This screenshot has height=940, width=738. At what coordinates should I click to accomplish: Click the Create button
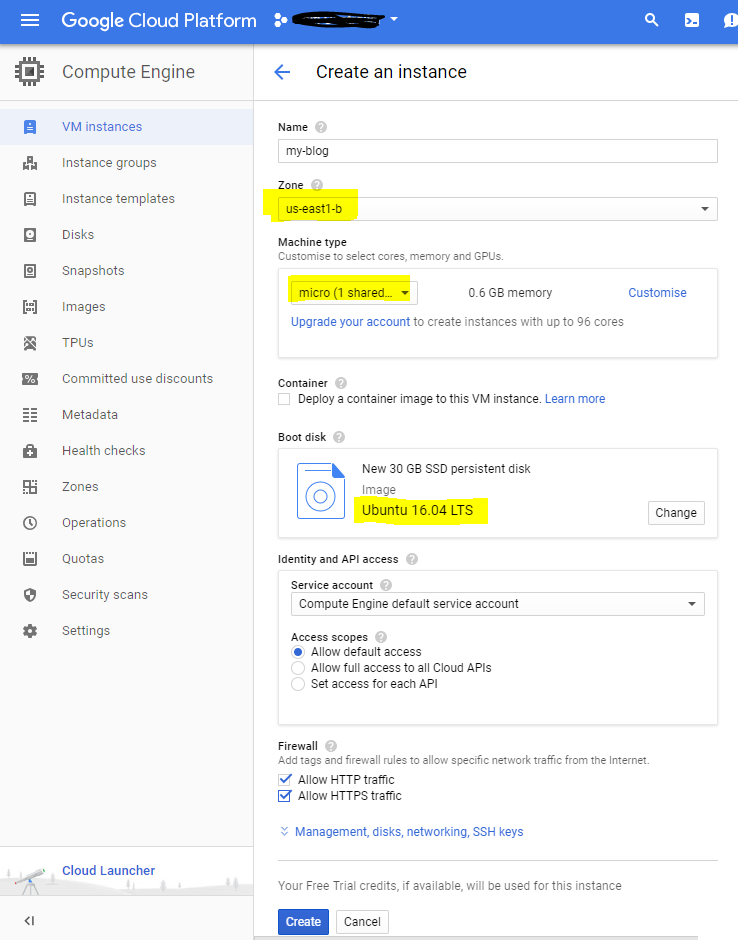303,922
